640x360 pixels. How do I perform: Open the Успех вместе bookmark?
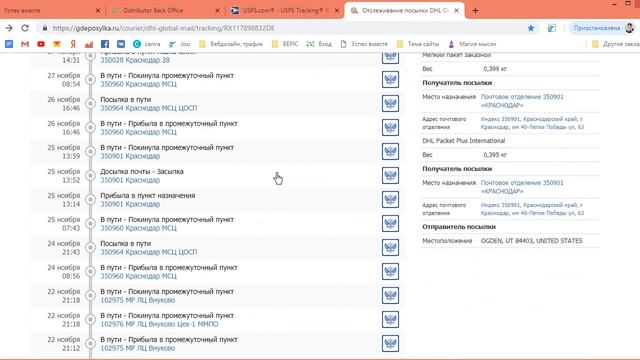coord(364,44)
